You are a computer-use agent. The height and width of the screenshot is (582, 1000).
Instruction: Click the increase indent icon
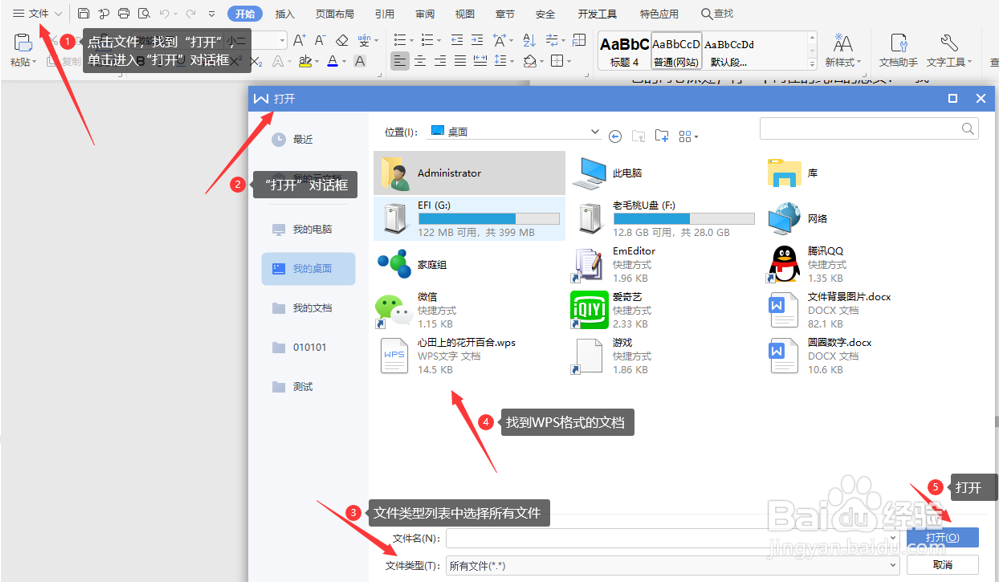(x=477, y=41)
